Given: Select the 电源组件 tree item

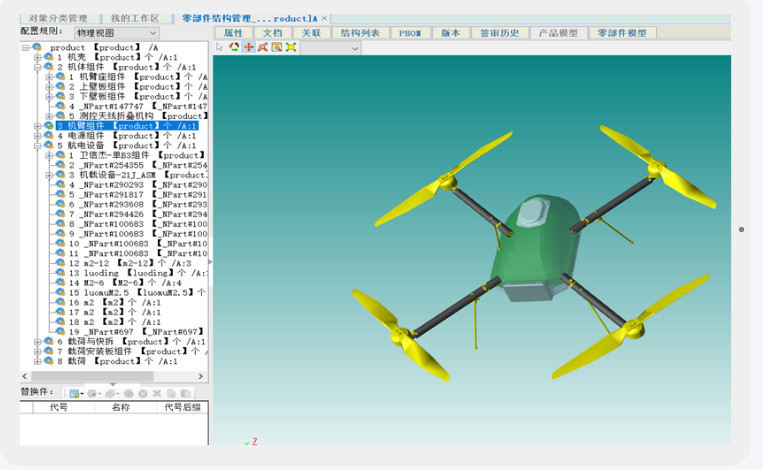Looking at the screenshot, I should [x=85, y=136].
